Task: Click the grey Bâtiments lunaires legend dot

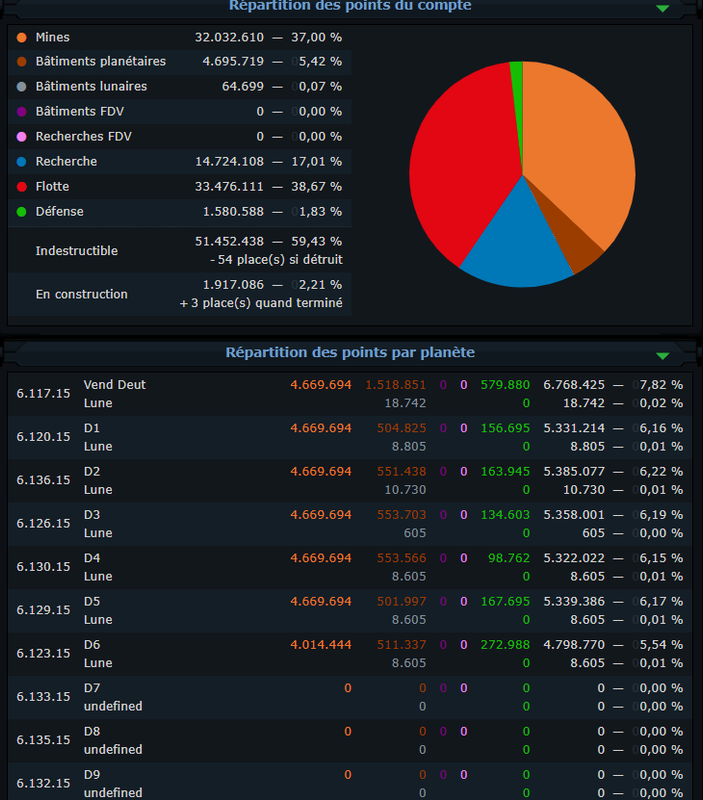Action: 21,87
